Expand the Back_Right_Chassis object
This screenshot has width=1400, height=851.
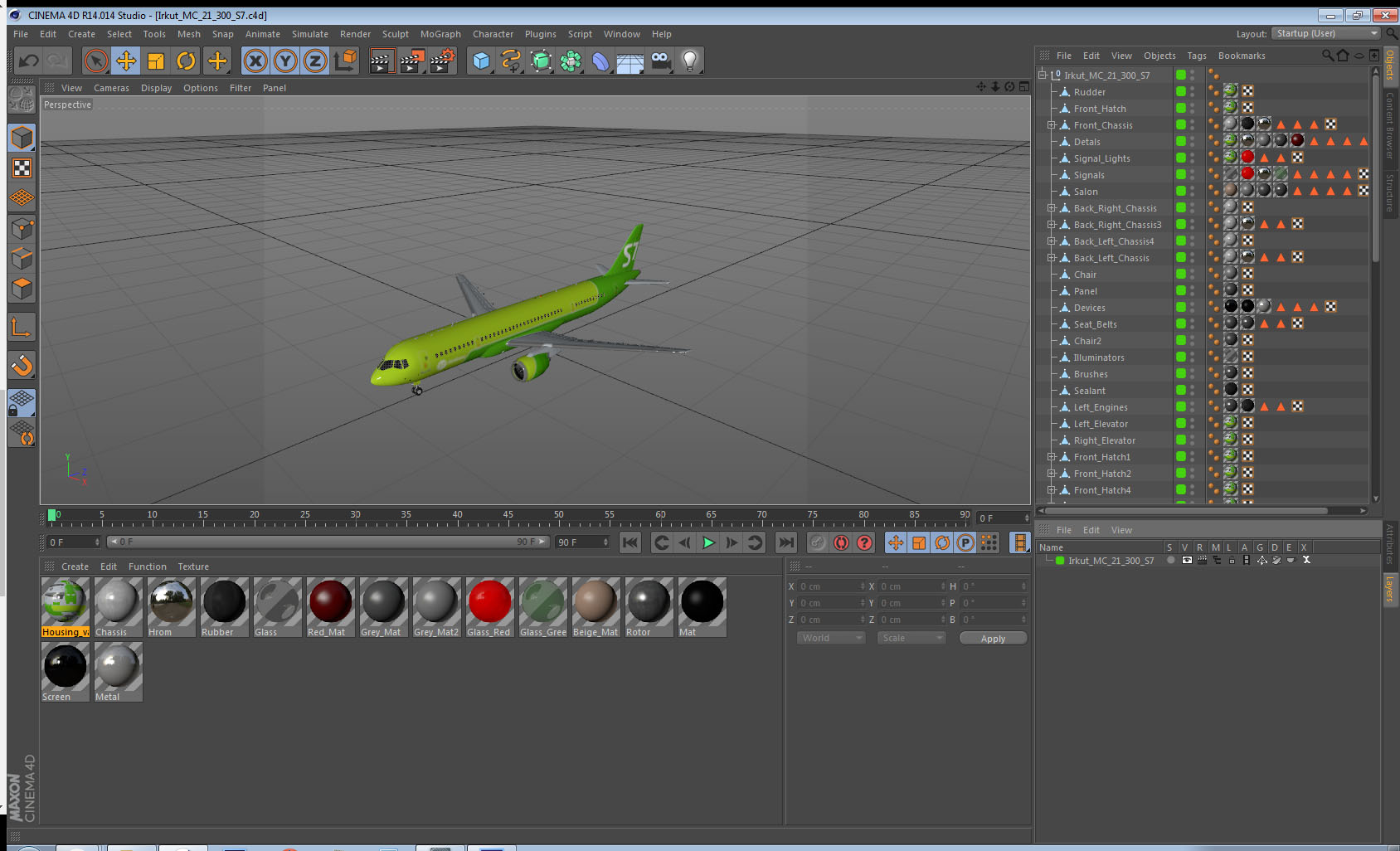coord(1051,208)
